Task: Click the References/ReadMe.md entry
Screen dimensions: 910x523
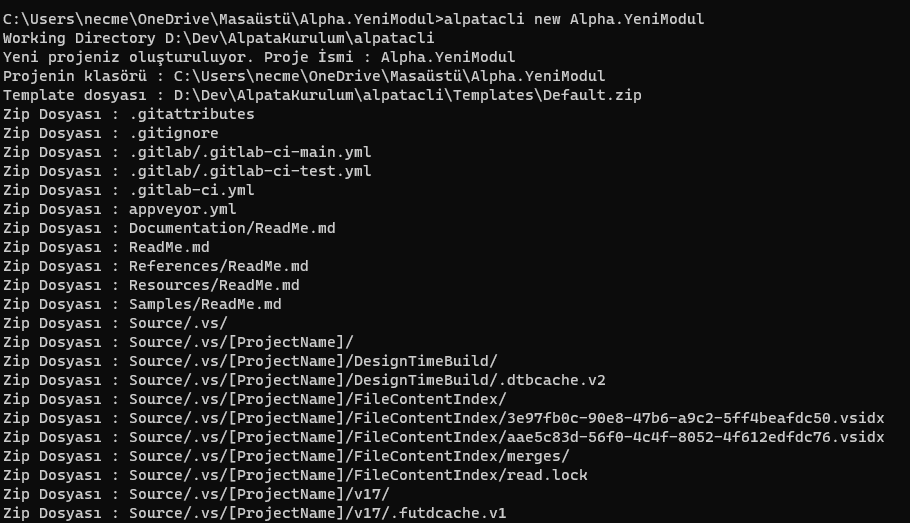Action: tap(218, 266)
